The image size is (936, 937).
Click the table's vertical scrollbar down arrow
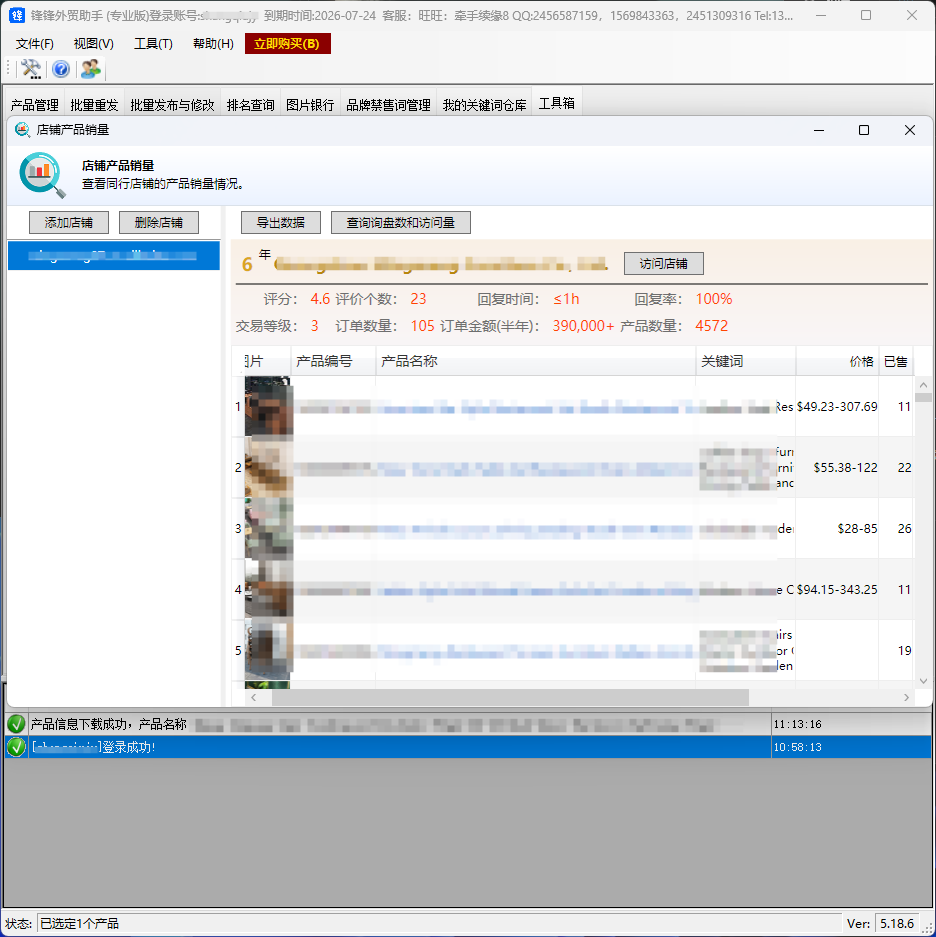[x=923, y=680]
